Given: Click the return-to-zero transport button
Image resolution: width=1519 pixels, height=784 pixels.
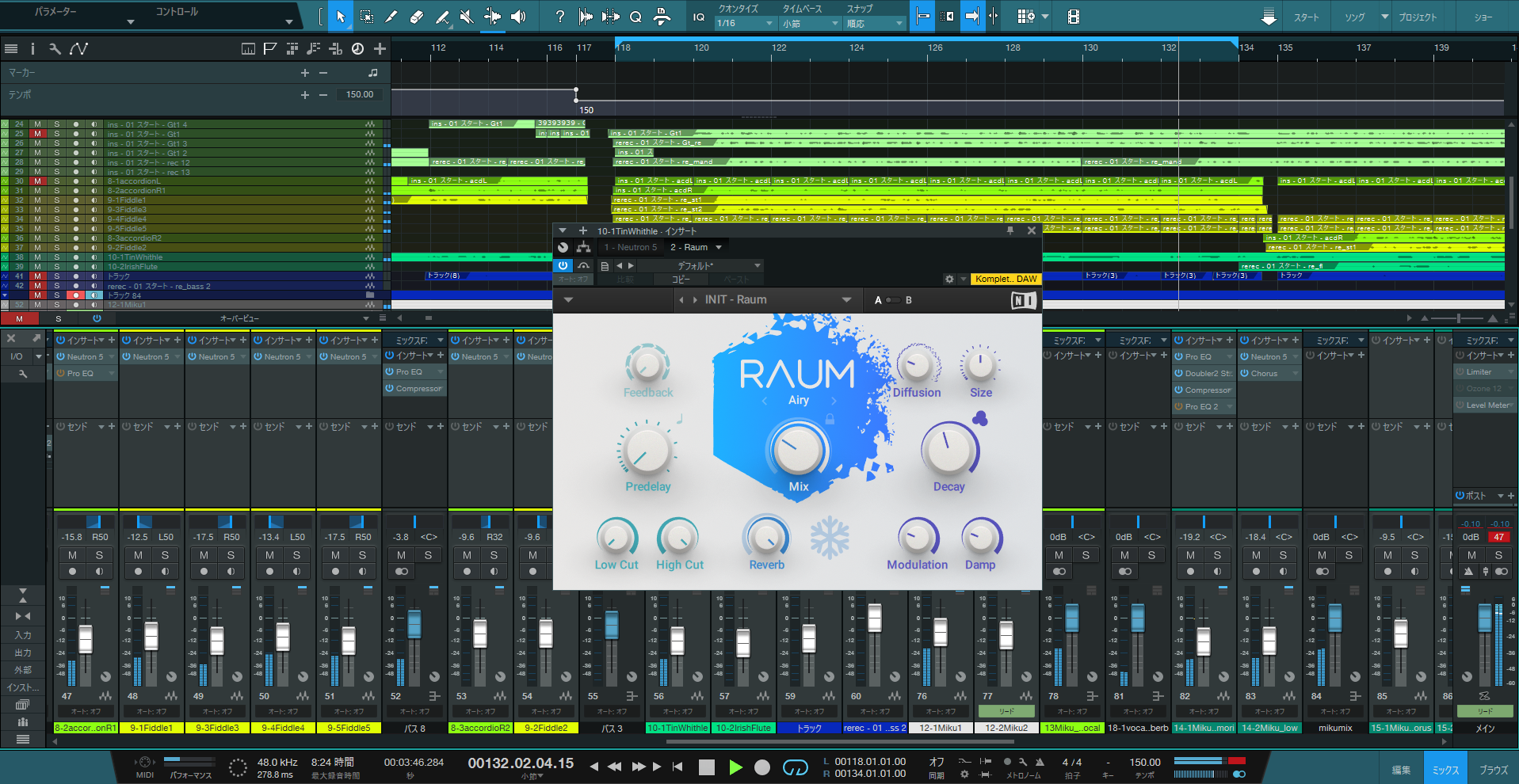Looking at the screenshot, I should [x=677, y=767].
